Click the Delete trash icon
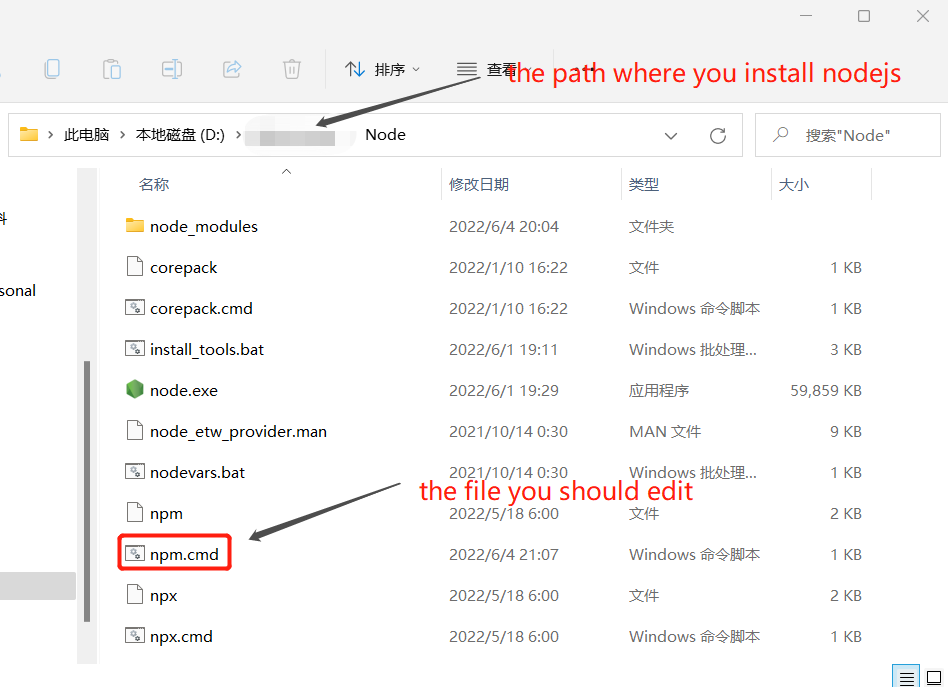Viewport: 948px width, 687px height. (291, 69)
